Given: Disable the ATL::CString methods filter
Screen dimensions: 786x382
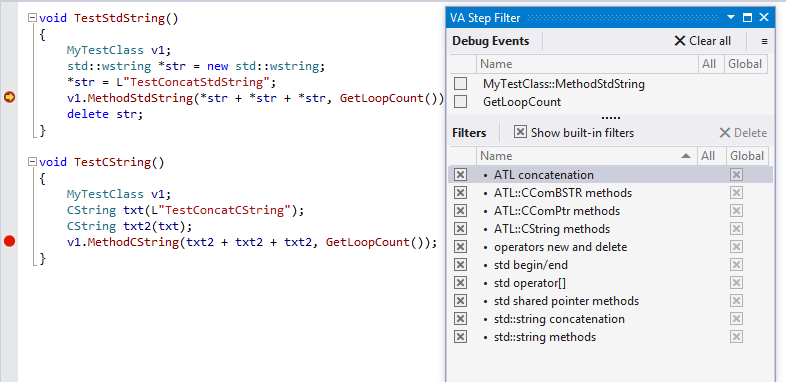Looking at the screenshot, I should 460,229.
